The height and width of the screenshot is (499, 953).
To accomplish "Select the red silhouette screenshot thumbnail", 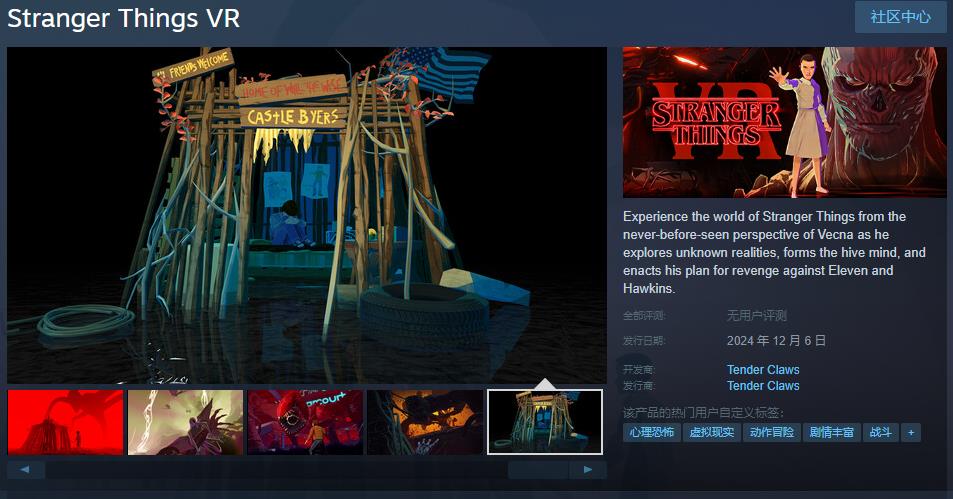I will point(65,422).
